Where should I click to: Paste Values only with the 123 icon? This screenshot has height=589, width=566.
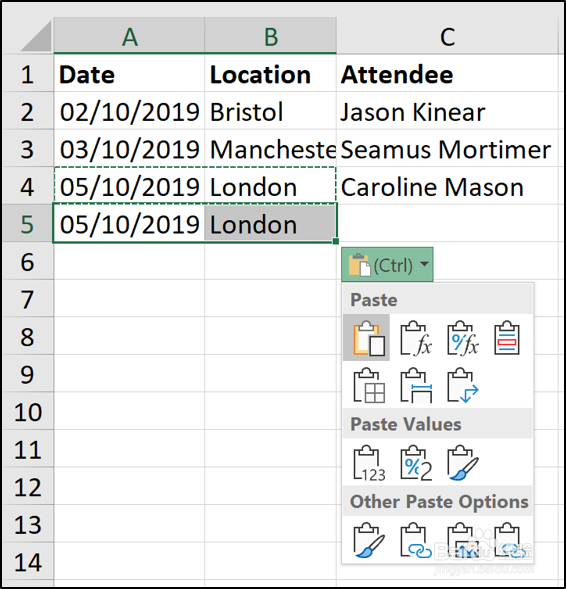pyautogui.click(x=369, y=463)
